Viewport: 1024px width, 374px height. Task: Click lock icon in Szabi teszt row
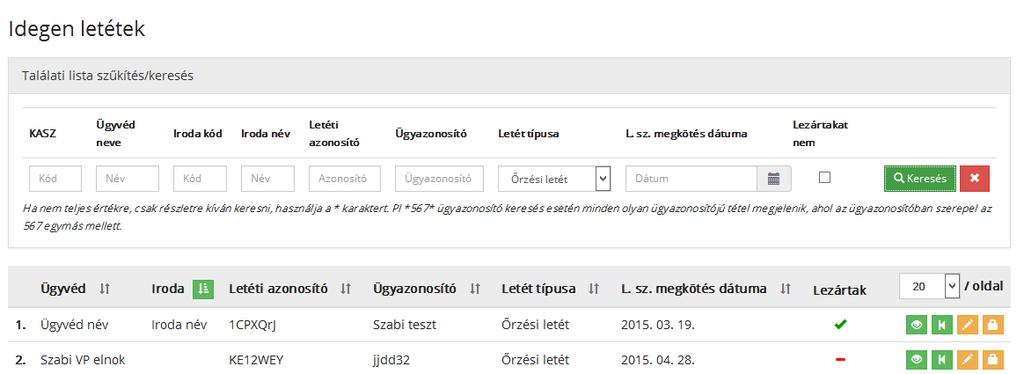(992, 324)
